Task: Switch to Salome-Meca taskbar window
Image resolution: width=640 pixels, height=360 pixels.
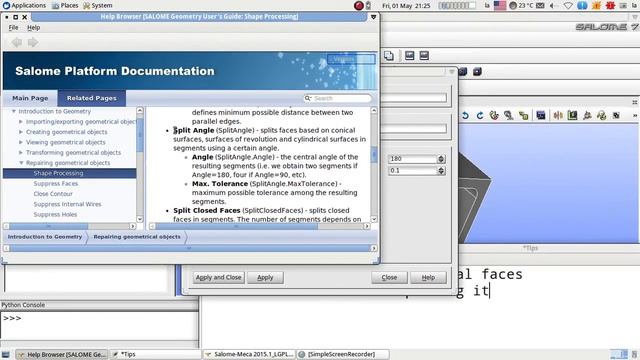Action: coord(249,354)
